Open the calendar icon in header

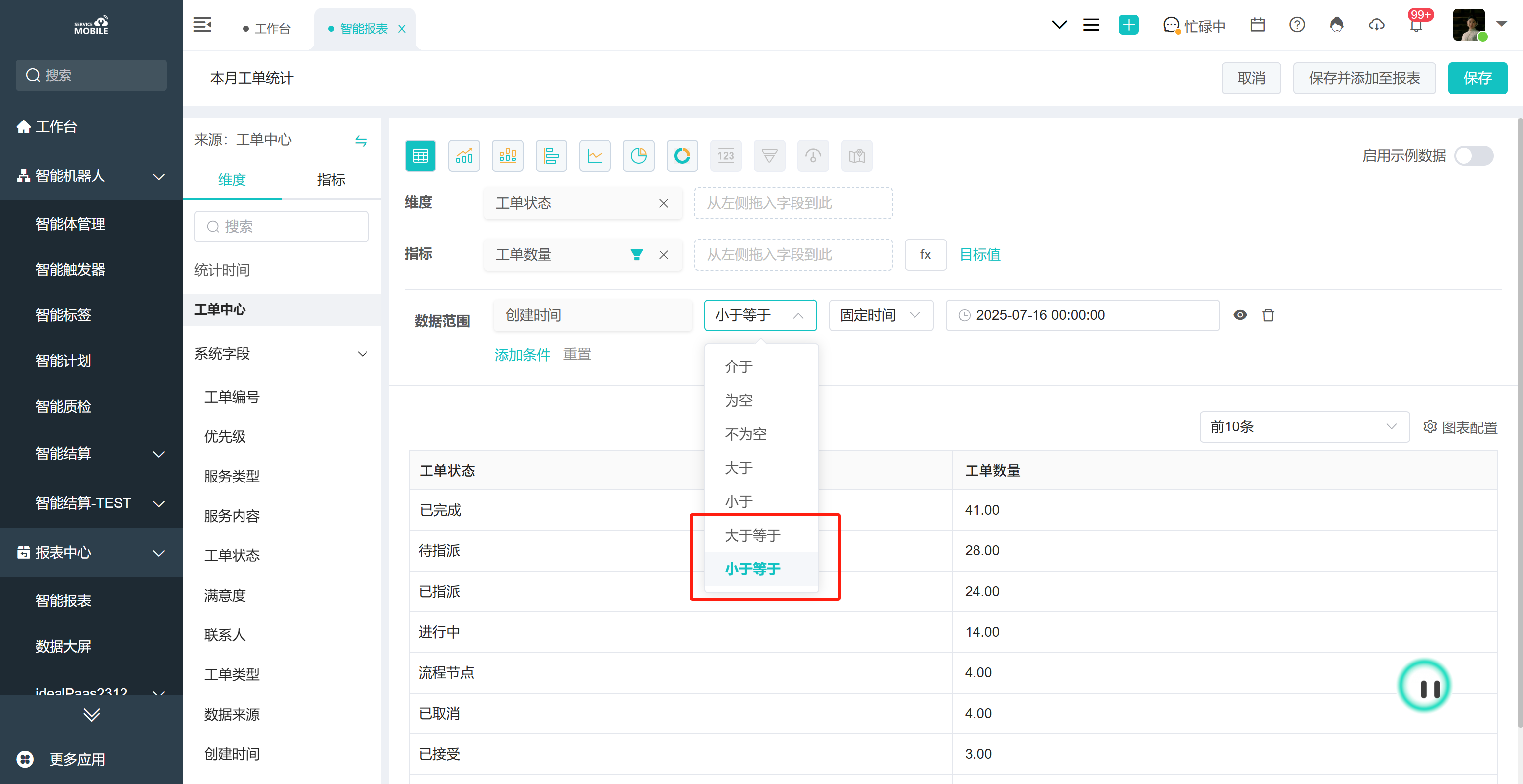tap(1258, 25)
